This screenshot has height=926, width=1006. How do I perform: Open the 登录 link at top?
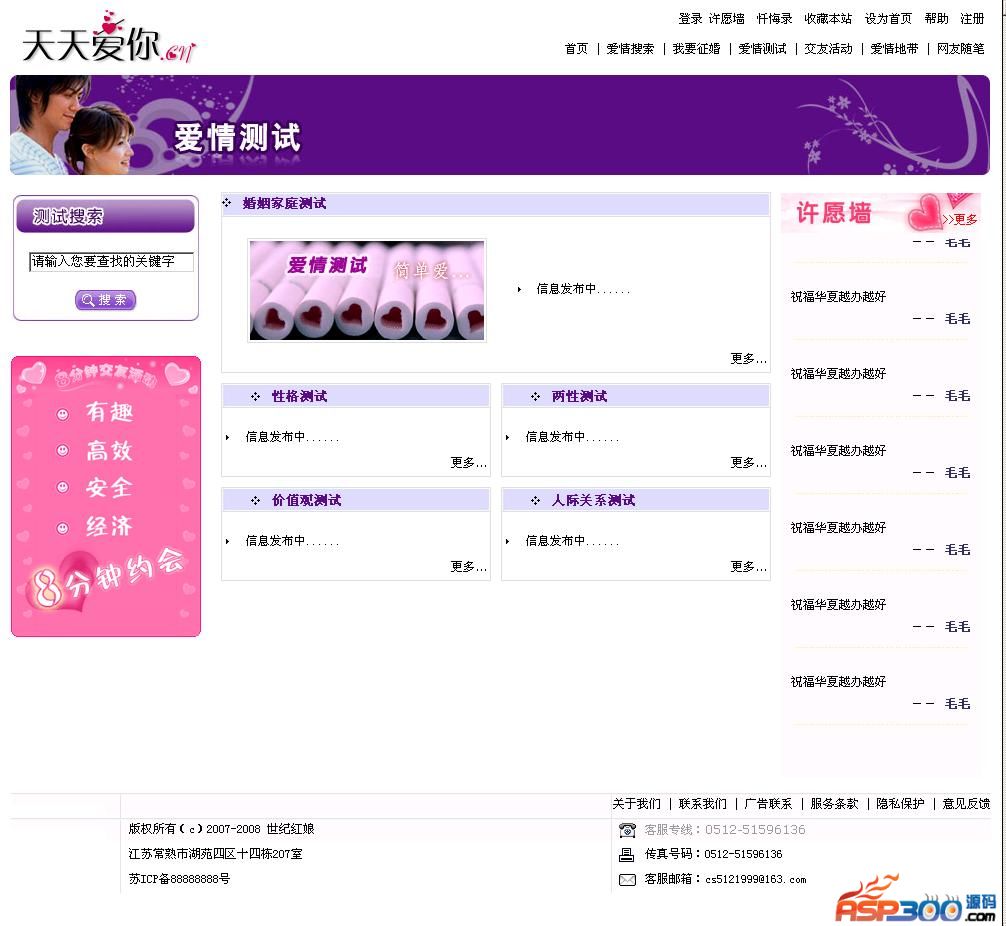[x=690, y=19]
